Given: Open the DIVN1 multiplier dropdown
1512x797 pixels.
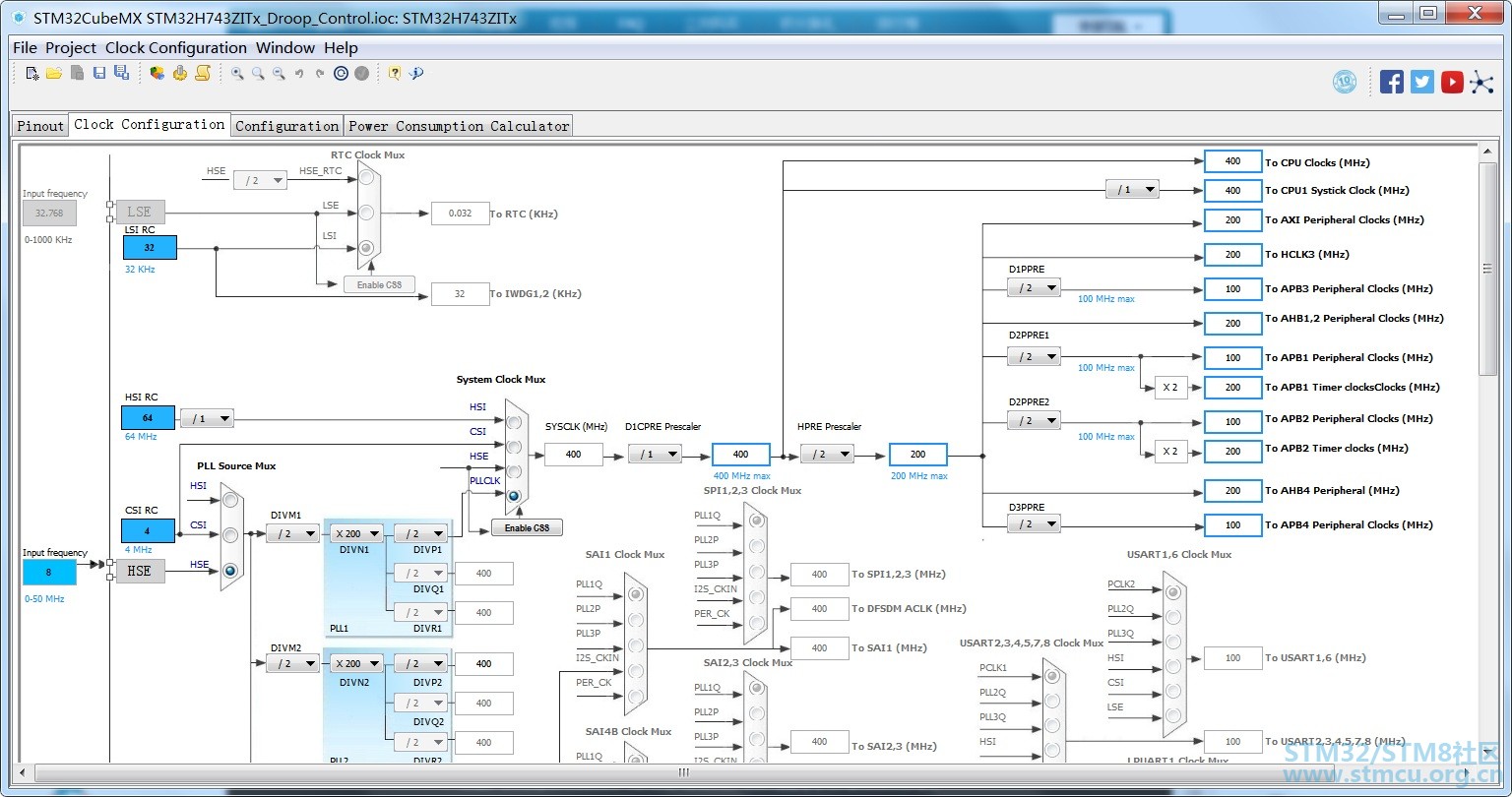Looking at the screenshot, I should pyautogui.click(x=355, y=533).
